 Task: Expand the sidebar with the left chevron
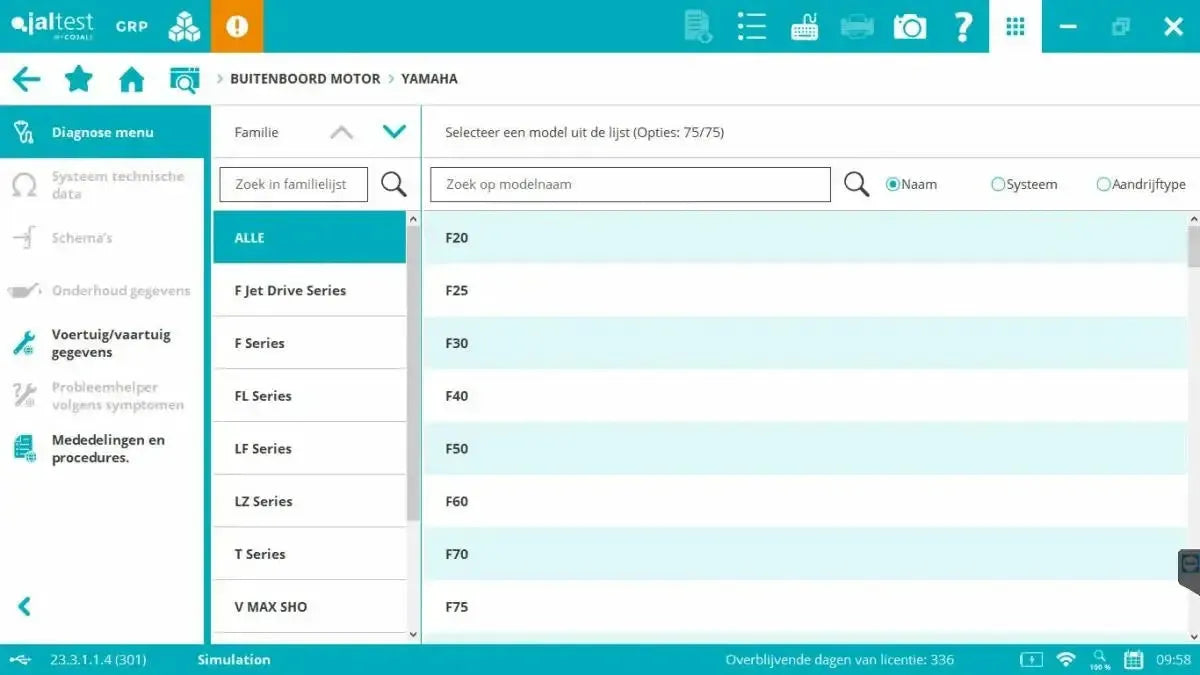[x=22, y=606]
